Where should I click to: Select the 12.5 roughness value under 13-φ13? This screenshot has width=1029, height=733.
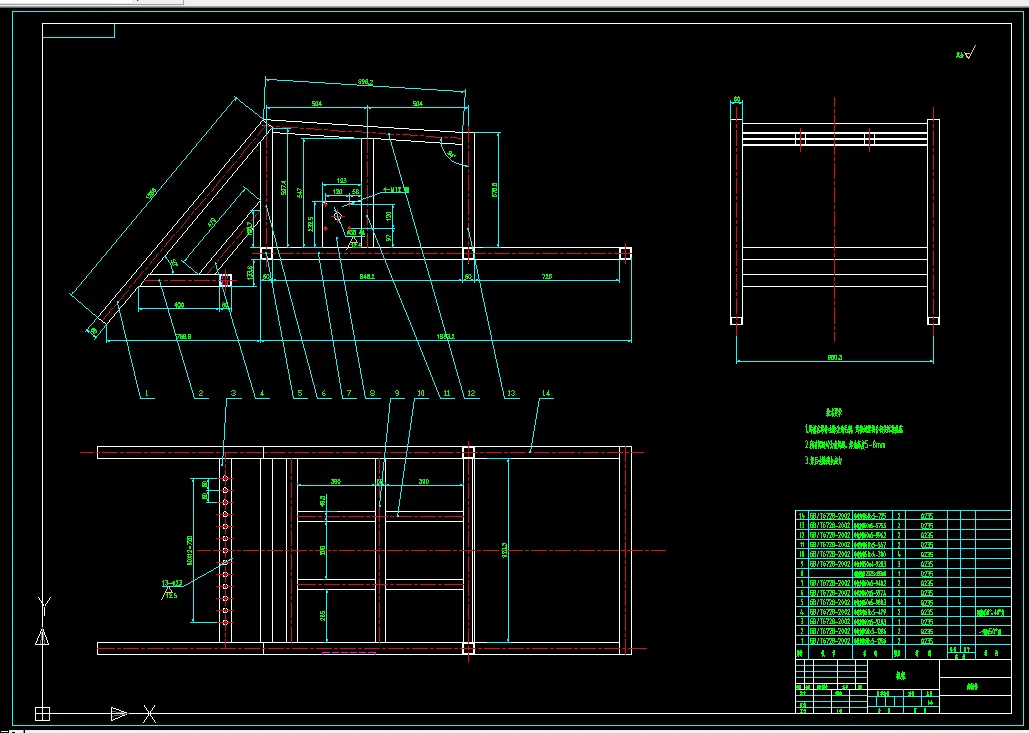click(172, 595)
